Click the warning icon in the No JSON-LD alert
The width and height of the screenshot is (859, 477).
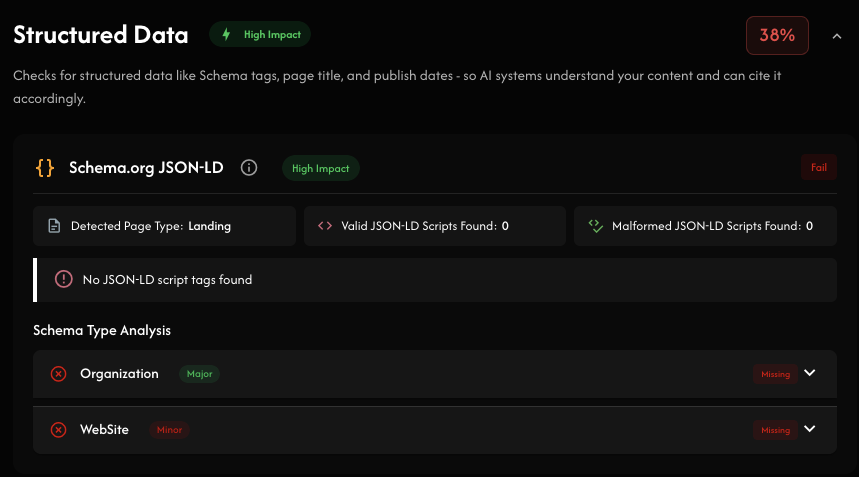click(x=64, y=280)
